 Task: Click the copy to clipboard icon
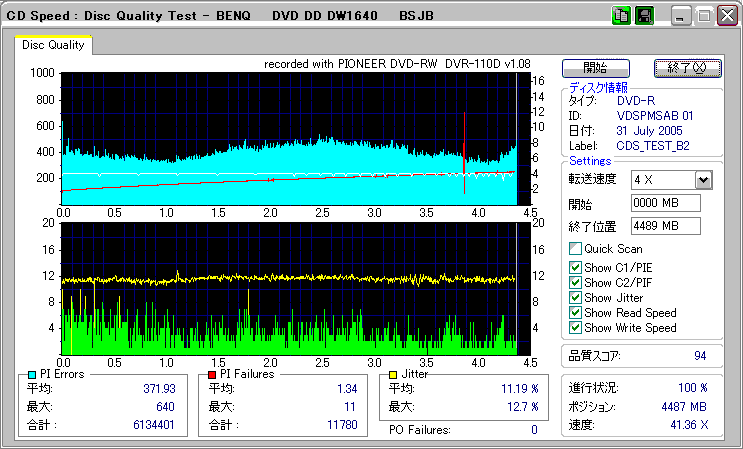pos(621,16)
